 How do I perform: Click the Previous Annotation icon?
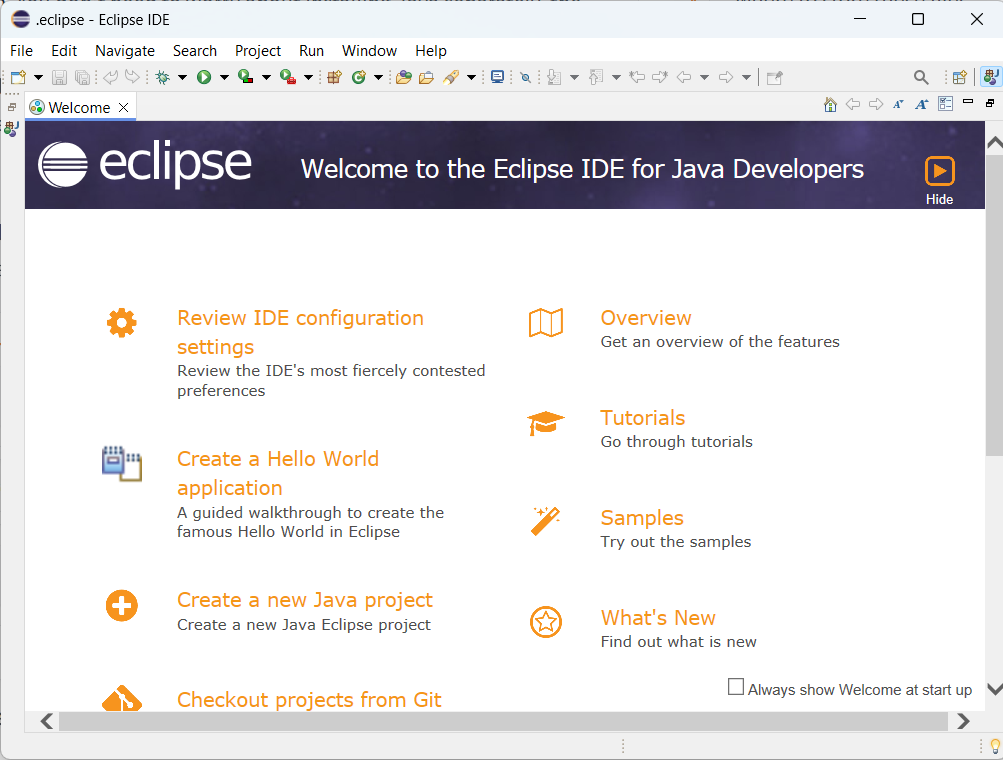pos(596,77)
